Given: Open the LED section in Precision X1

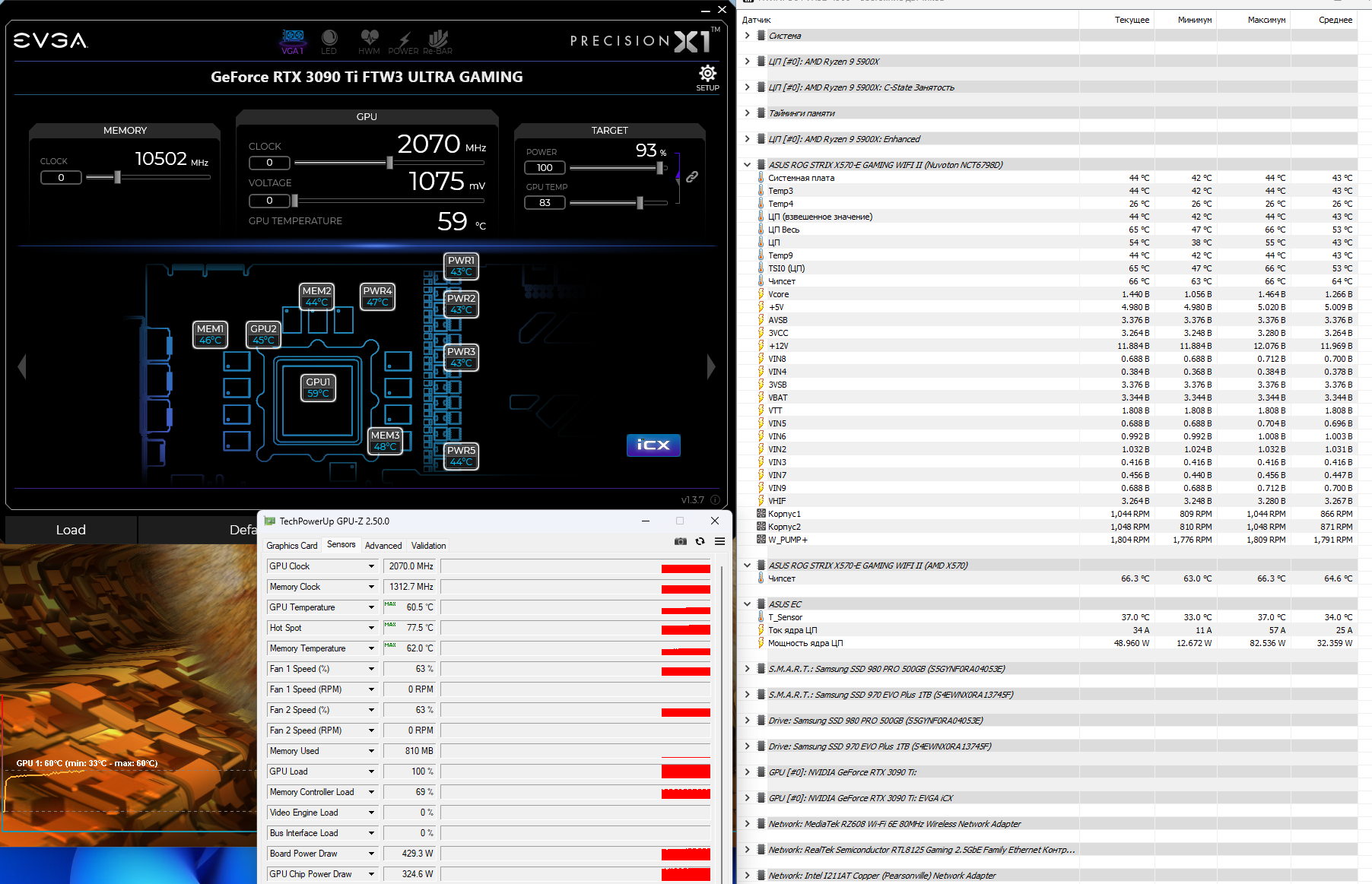Looking at the screenshot, I should point(329,42).
